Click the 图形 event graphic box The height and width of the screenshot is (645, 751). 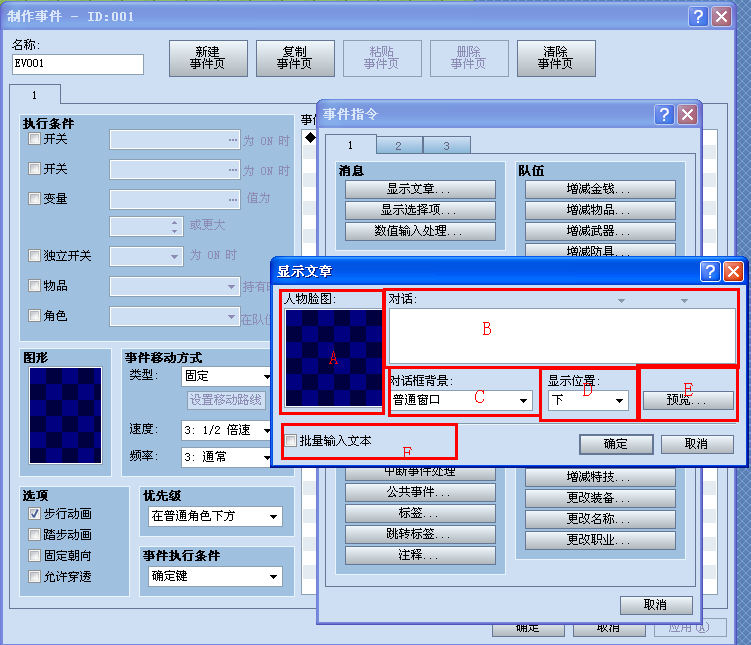coord(66,416)
